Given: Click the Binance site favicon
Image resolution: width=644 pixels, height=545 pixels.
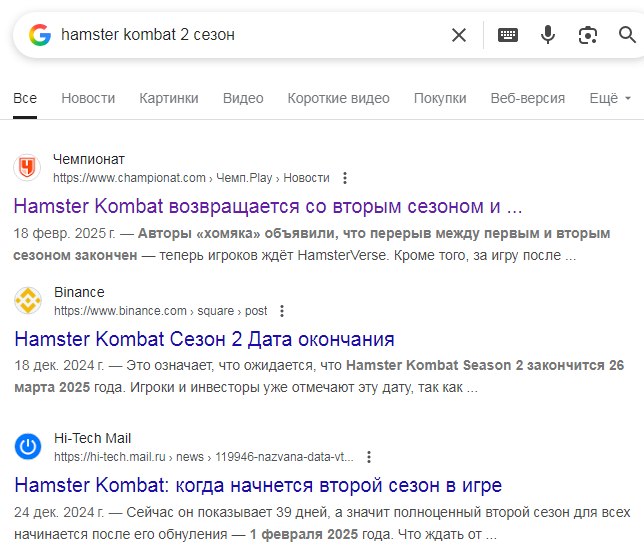Looking at the screenshot, I should pyautogui.click(x=28, y=301).
